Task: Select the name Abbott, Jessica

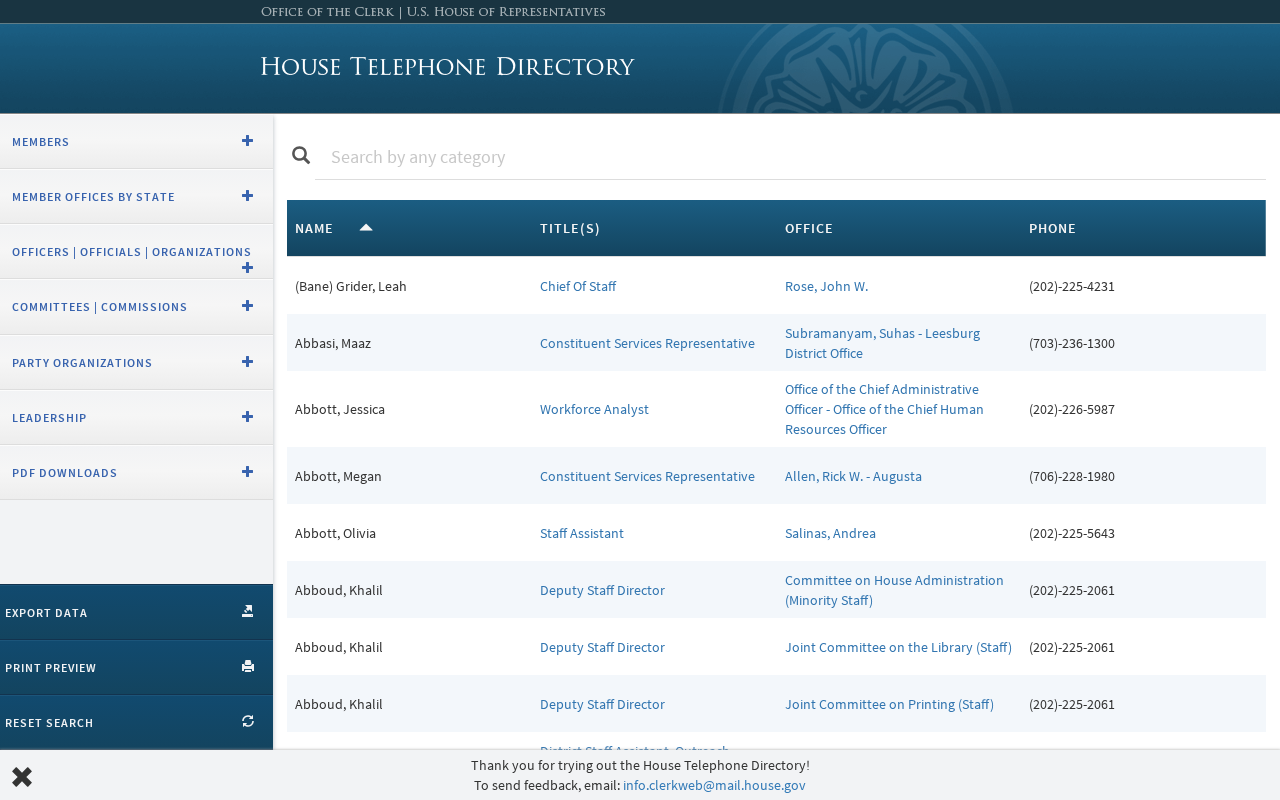Action: [340, 409]
